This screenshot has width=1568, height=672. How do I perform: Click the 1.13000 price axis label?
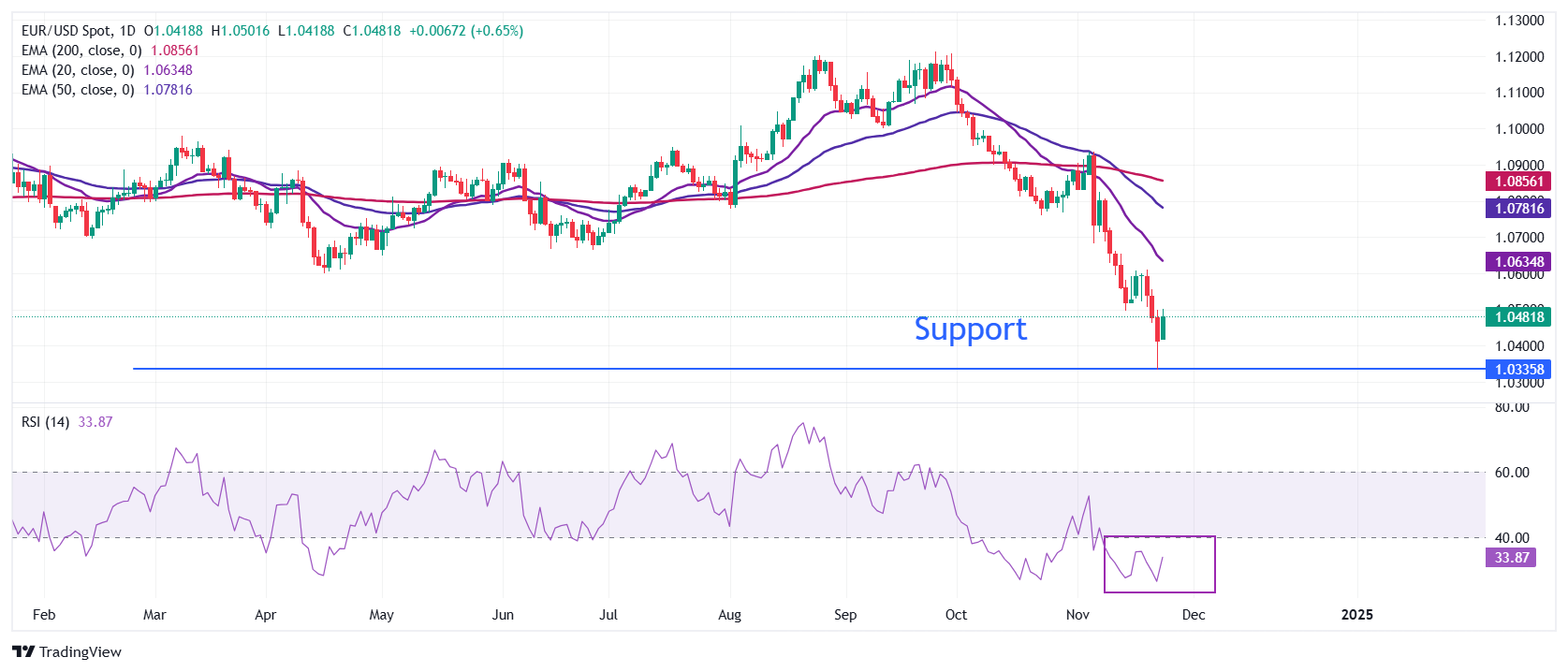[x=1518, y=21]
